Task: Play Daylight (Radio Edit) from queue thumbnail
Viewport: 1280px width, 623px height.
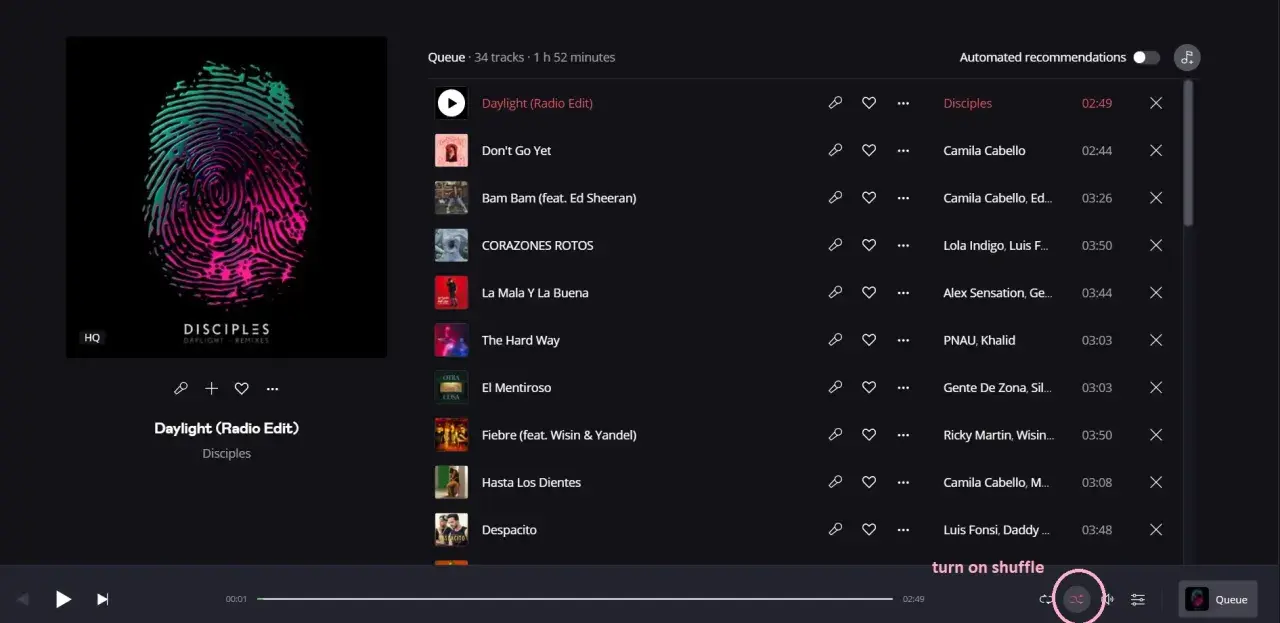Action: [451, 103]
